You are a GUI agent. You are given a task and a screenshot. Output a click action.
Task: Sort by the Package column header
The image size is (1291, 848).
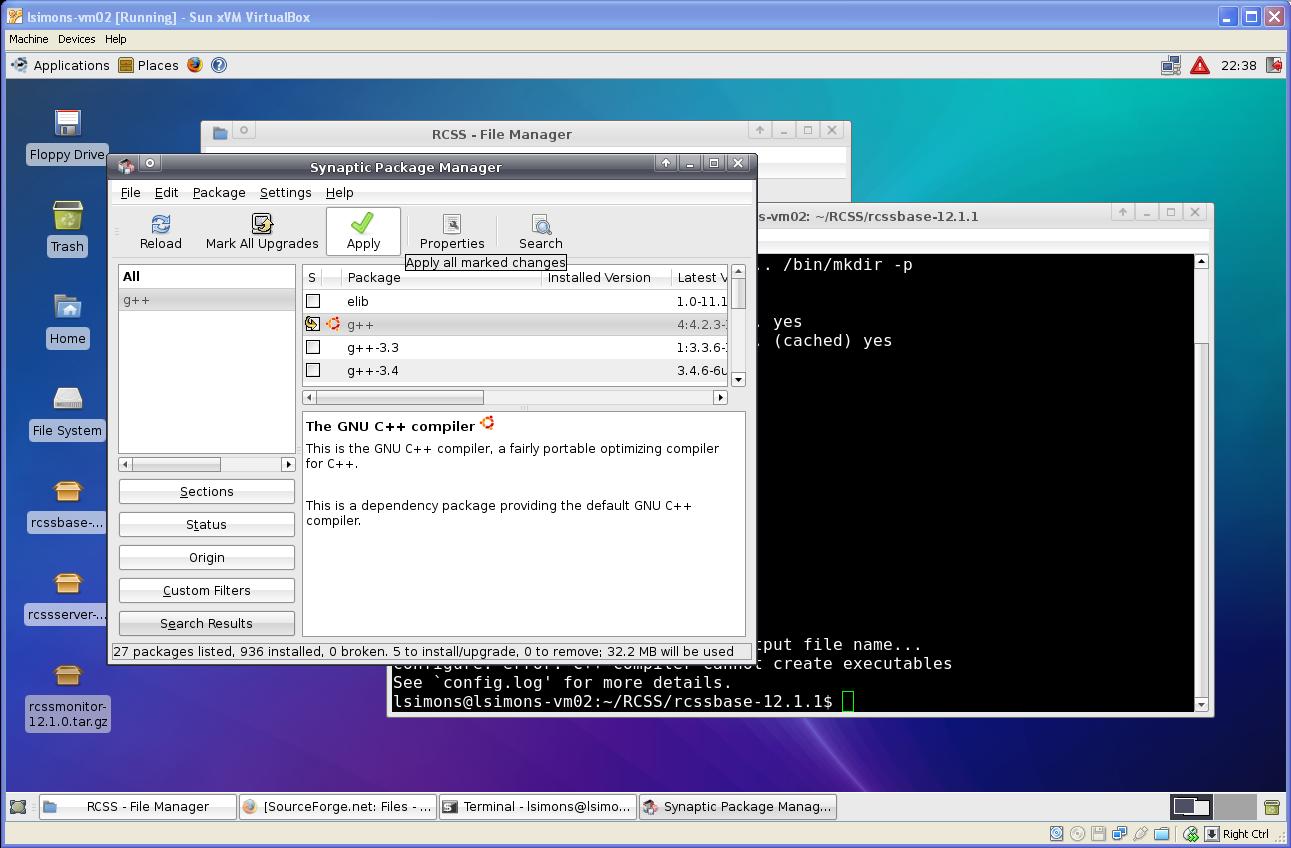point(441,277)
